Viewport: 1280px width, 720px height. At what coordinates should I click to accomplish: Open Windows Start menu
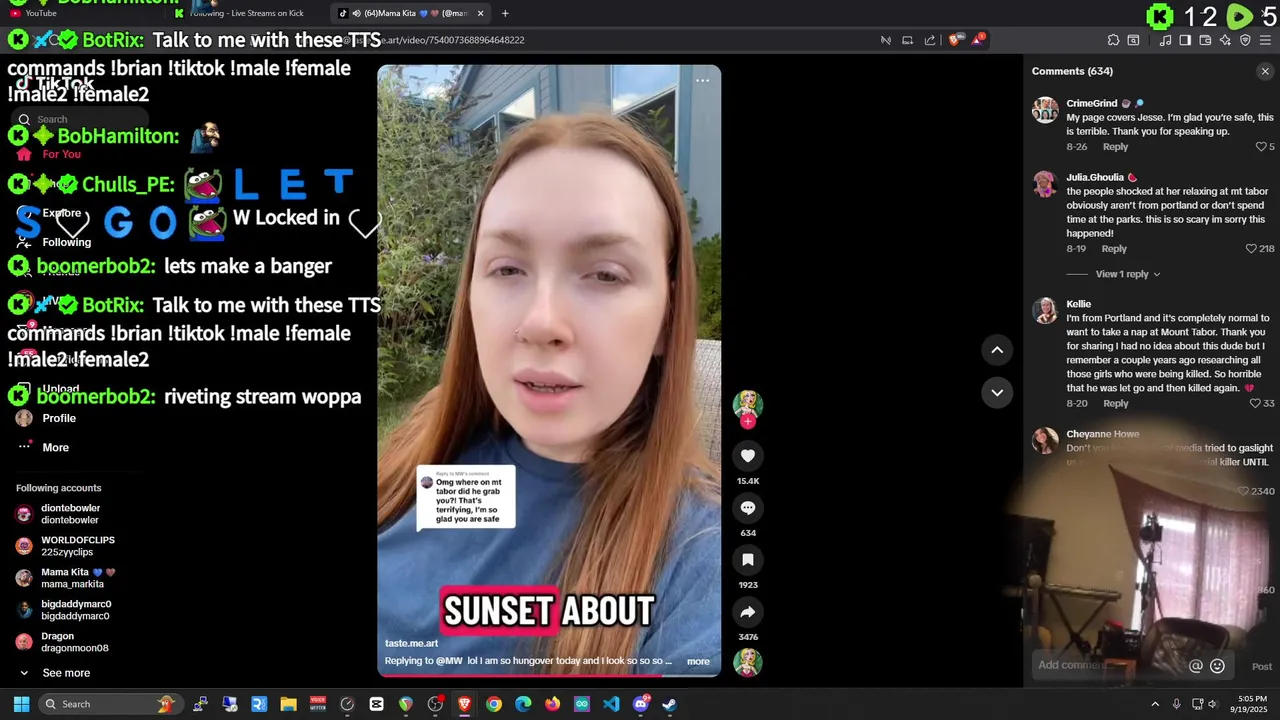21,704
